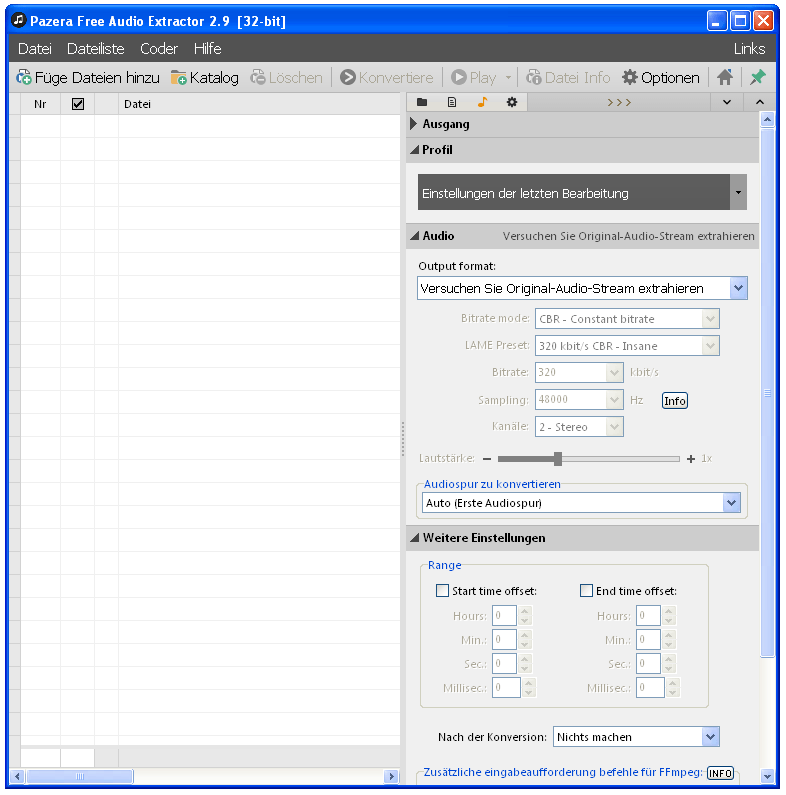The image size is (786, 795).
Task: Start conversion with the Konvertiere button
Action: 387,78
